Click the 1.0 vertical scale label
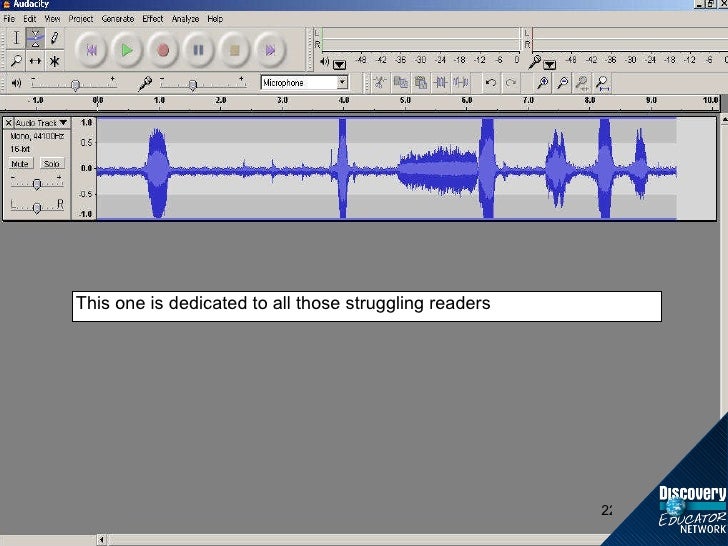728x546 pixels. [86, 123]
